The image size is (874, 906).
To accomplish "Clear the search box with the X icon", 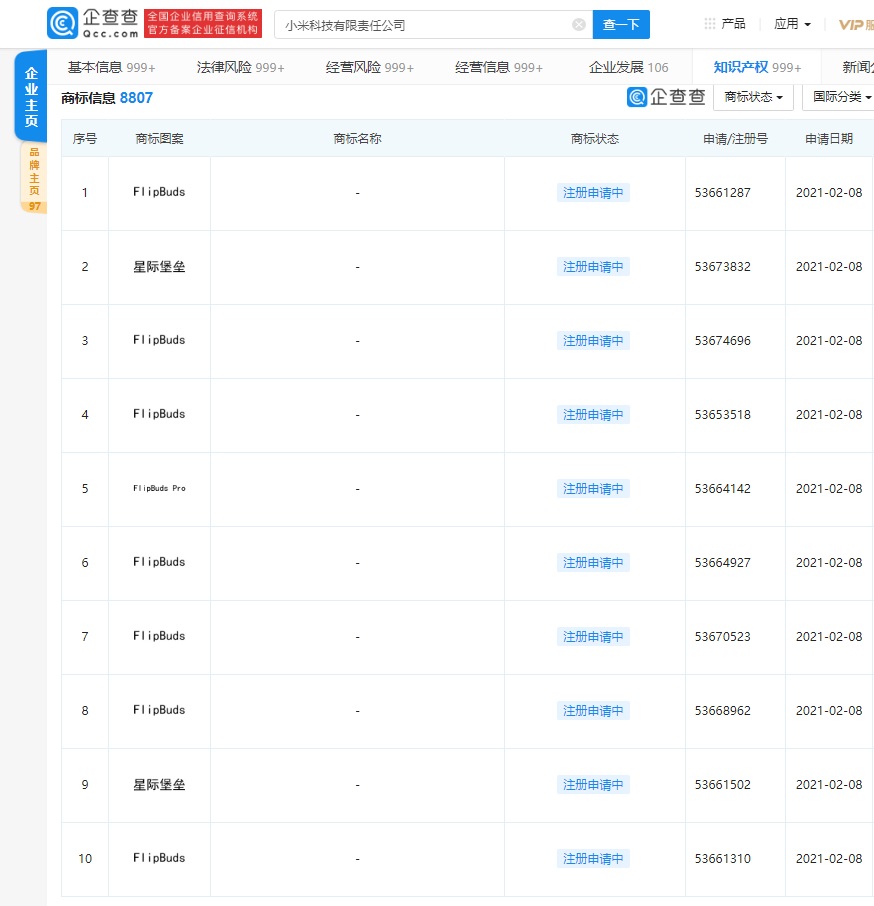I will (x=578, y=24).
